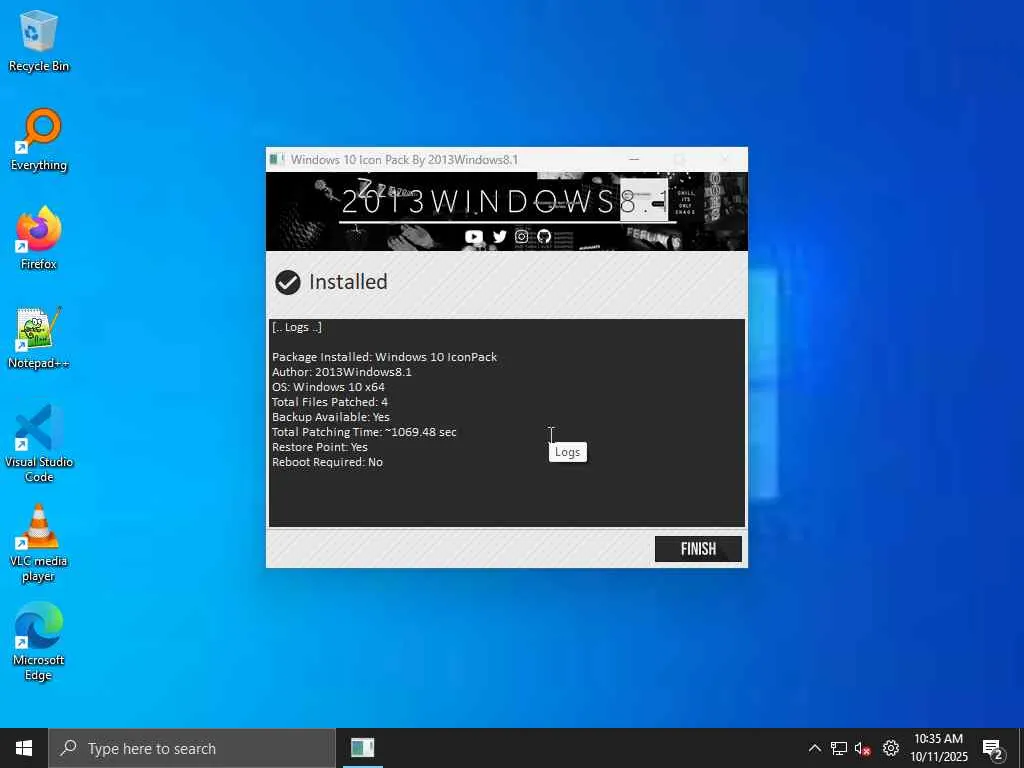The height and width of the screenshot is (768, 1024).
Task: Select the Microsoft Edge desktop shortcut
Action: (x=39, y=642)
